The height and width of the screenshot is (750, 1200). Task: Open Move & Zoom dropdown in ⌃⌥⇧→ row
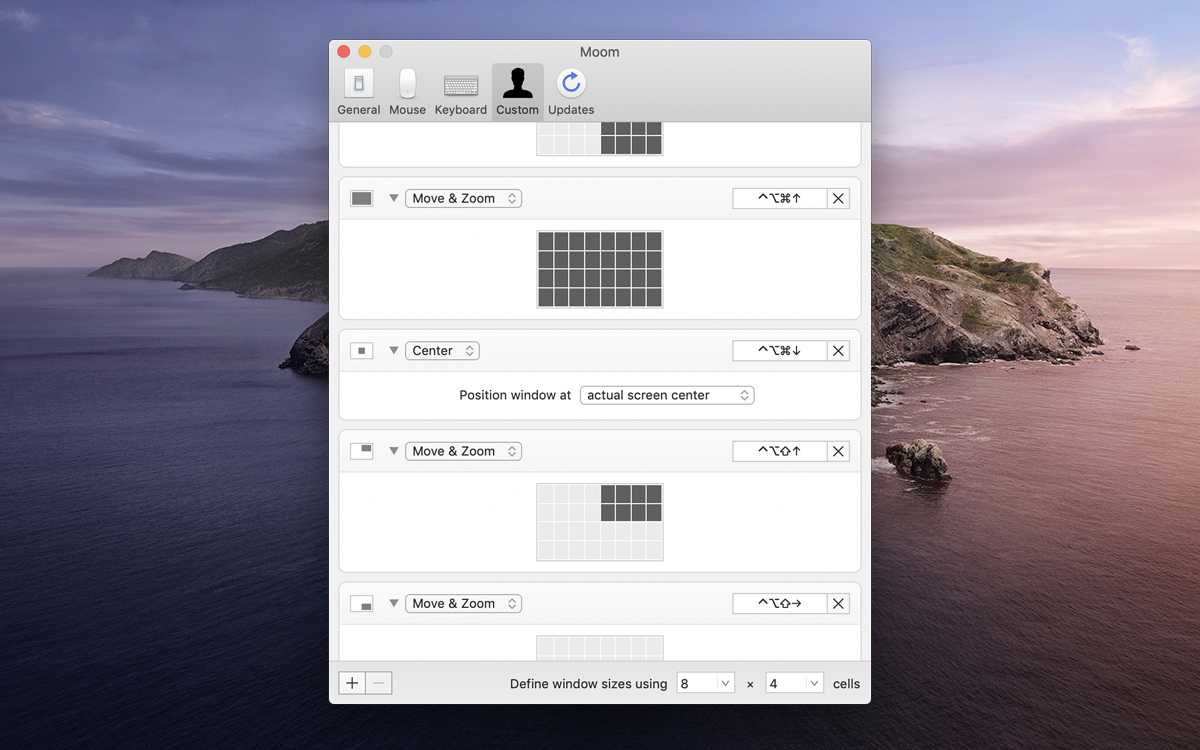coord(464,604)
